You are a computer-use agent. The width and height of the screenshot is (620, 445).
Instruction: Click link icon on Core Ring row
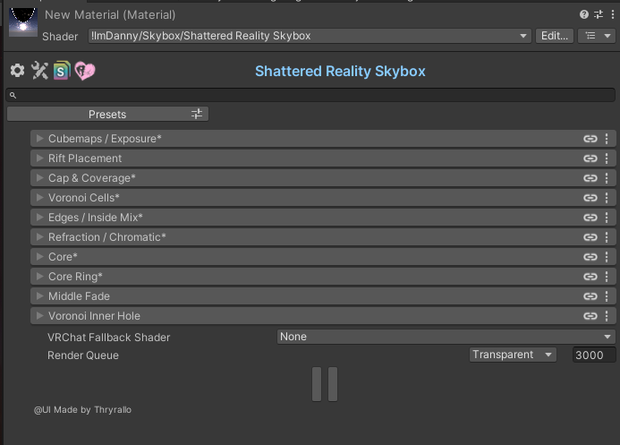(x=590, y=276)
